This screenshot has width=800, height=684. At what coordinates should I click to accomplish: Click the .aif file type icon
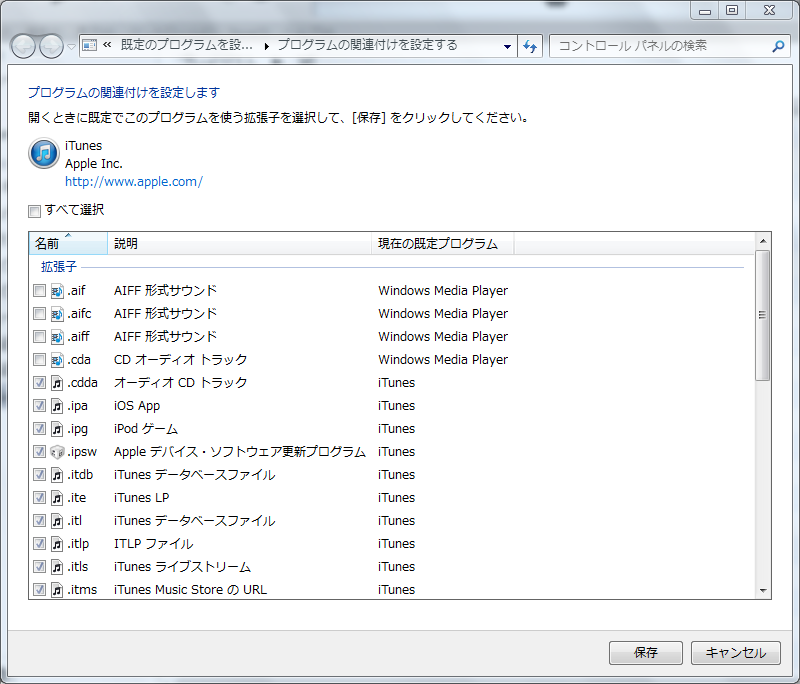pos(57,291)
